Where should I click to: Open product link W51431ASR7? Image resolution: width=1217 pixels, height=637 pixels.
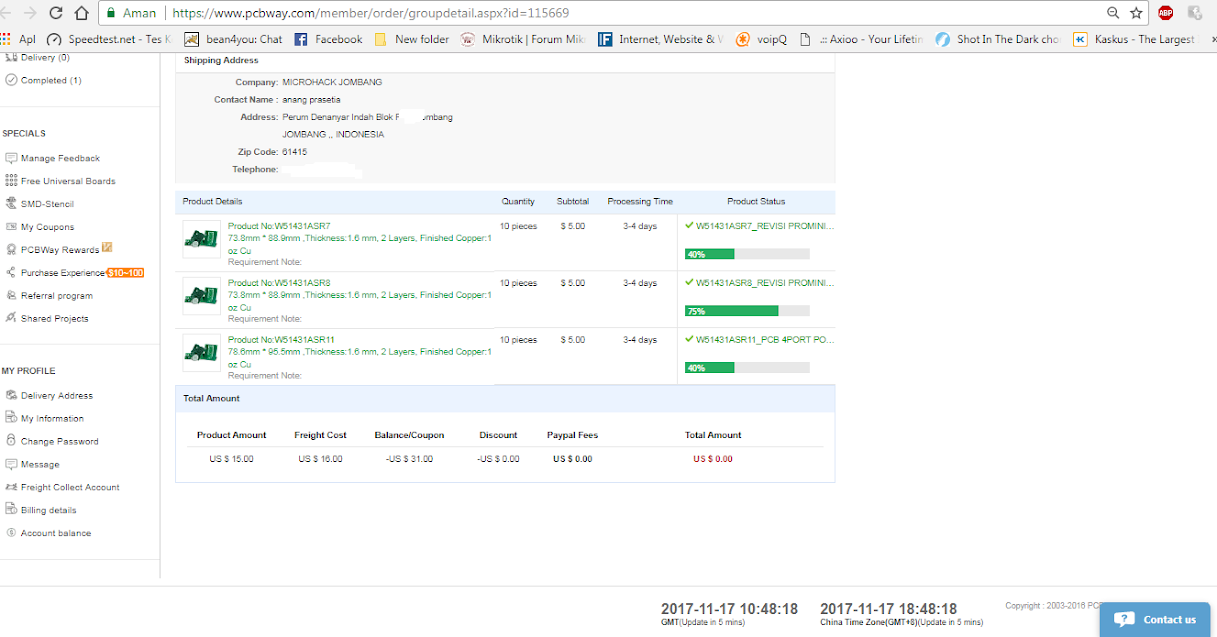click(279, 226)
